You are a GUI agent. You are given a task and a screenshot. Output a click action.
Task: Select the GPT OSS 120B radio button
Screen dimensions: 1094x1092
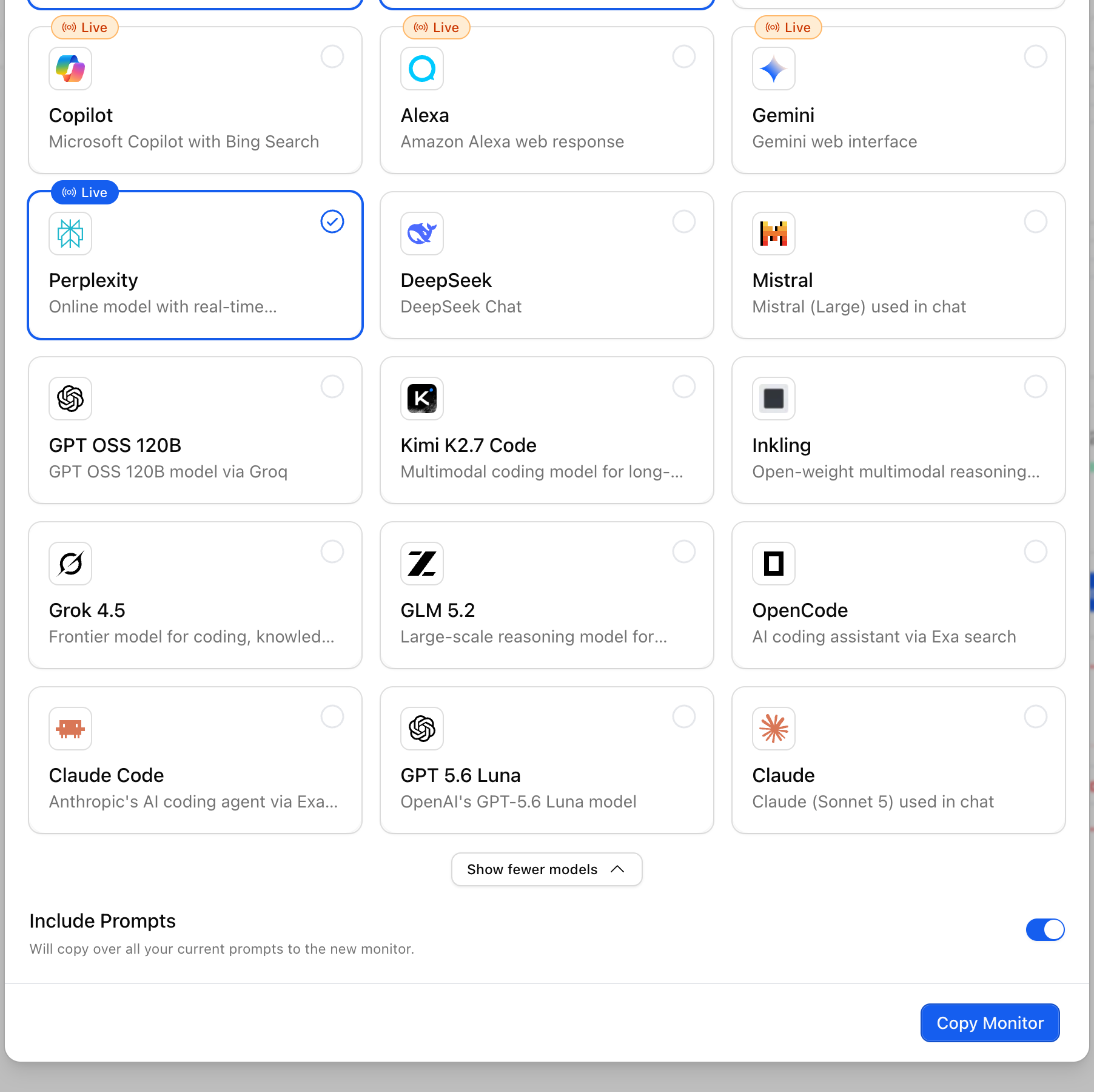coord(332,386)
